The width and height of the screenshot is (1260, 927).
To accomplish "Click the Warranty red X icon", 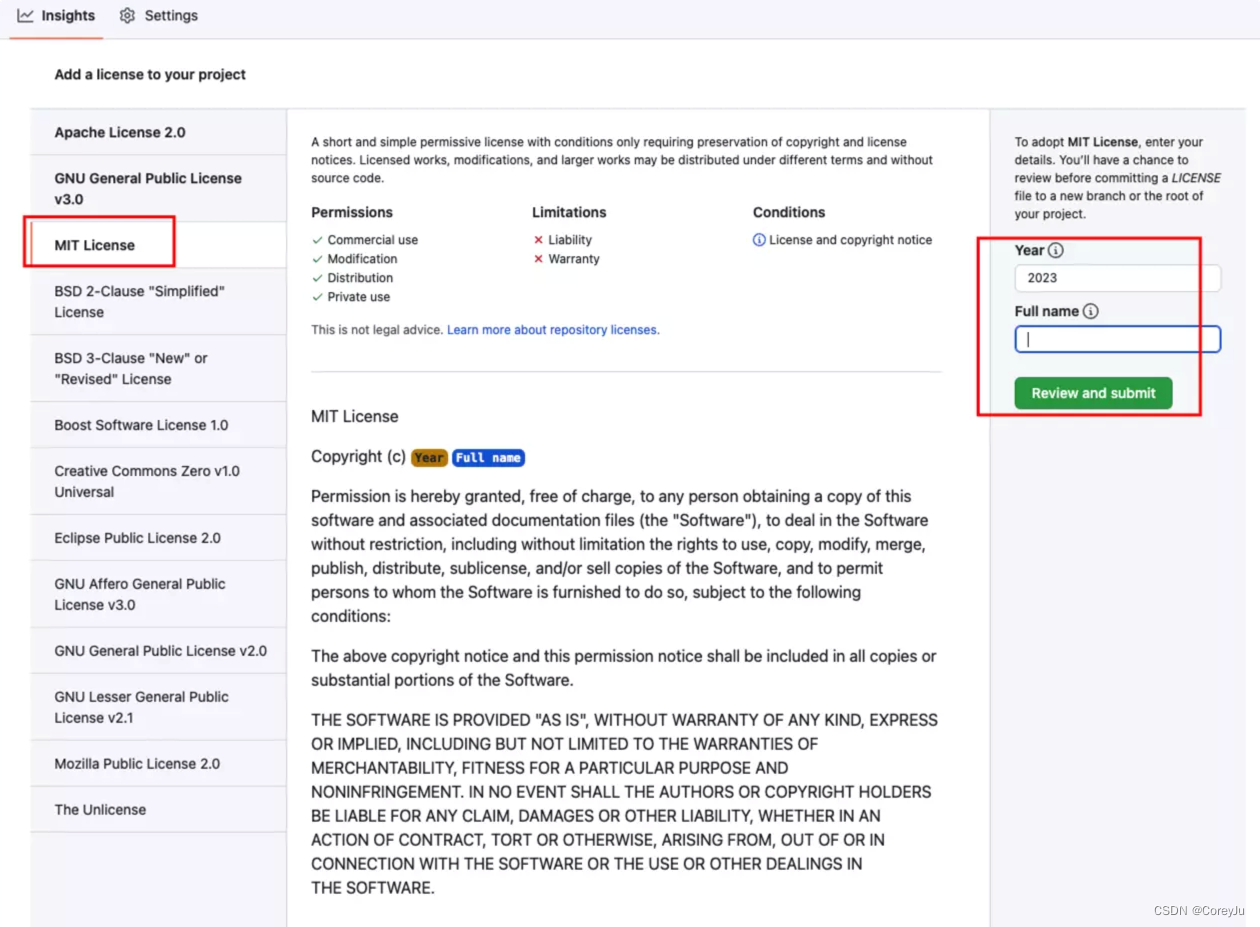I will pos(538,259).
